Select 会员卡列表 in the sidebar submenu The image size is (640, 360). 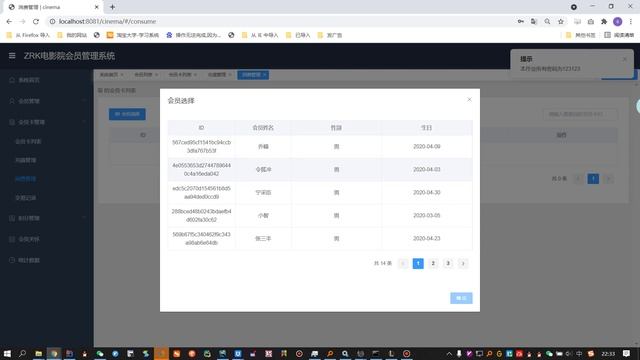click(x=28, y=141)
